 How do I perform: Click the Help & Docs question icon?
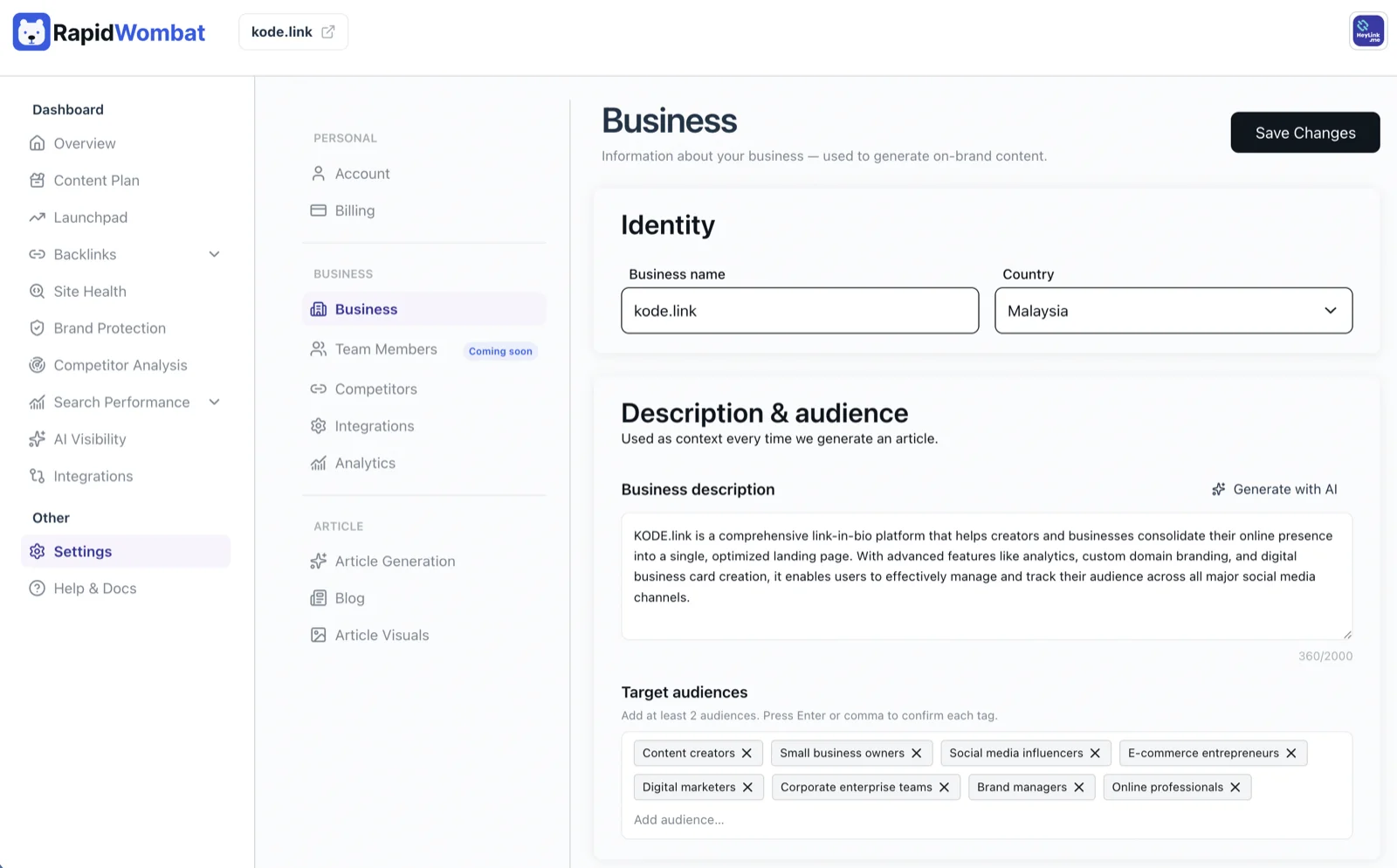(x=37, y=589)
